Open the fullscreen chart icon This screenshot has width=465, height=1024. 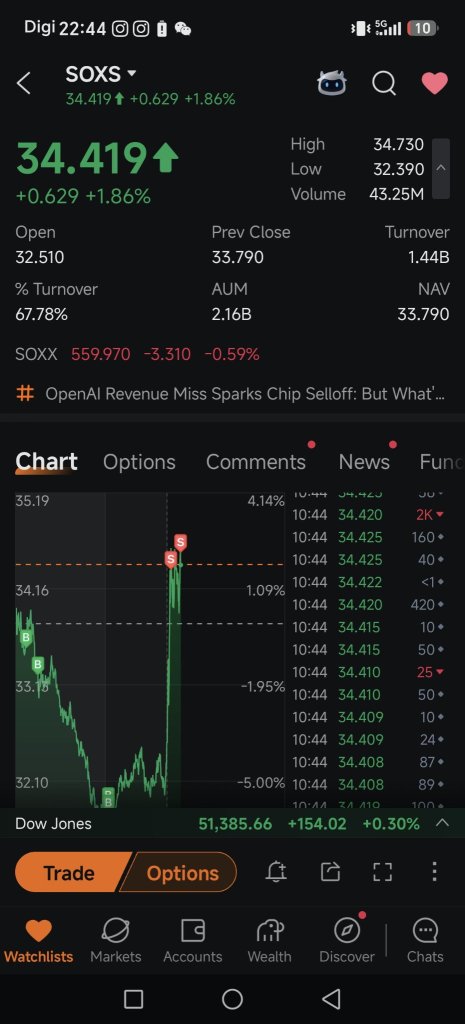[x=383, y=872]
